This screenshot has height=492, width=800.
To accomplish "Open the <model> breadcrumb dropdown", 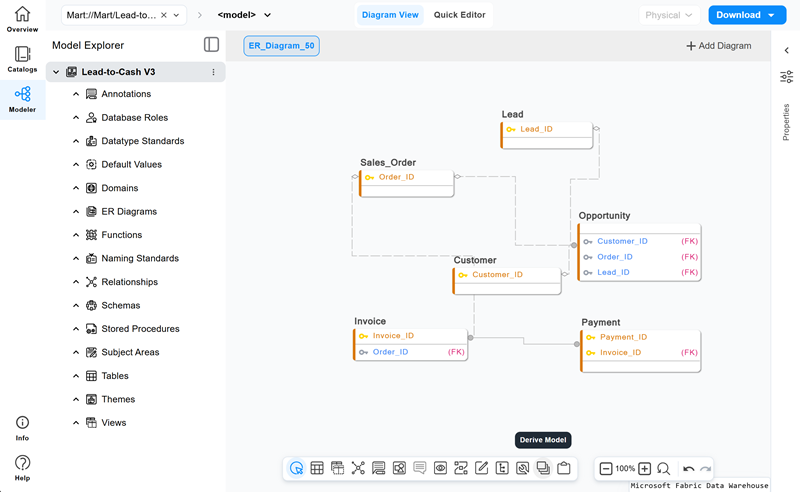I will pos(267,15).
